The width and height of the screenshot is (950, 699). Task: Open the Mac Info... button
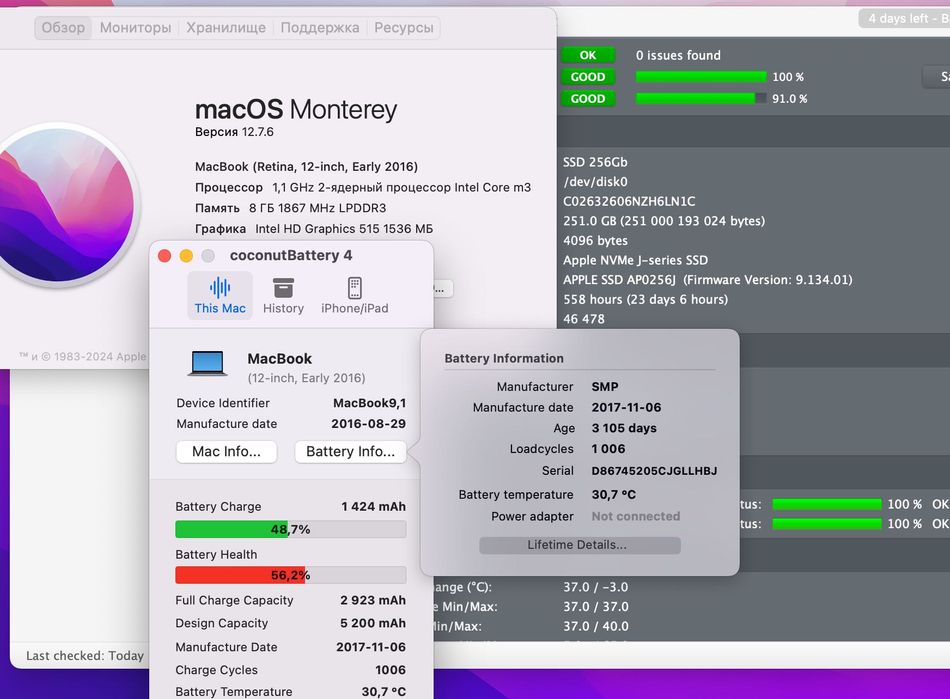pos(227,451)
